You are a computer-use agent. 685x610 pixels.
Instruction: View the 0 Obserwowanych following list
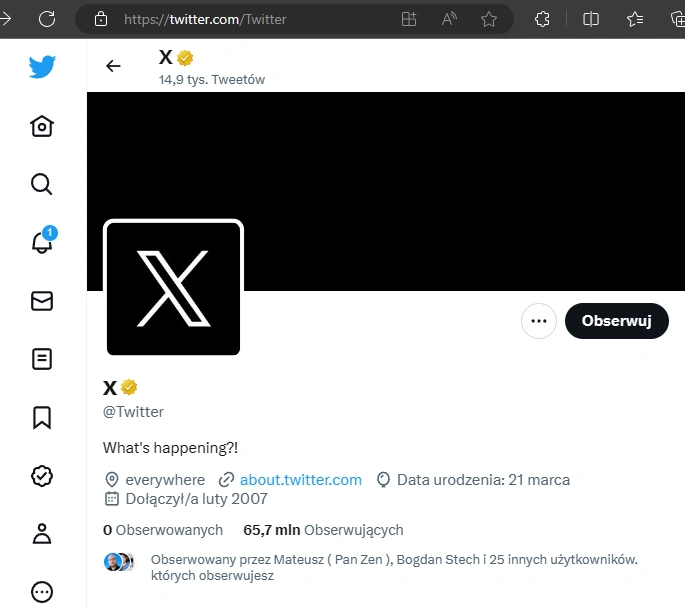(x=163, y=530)
